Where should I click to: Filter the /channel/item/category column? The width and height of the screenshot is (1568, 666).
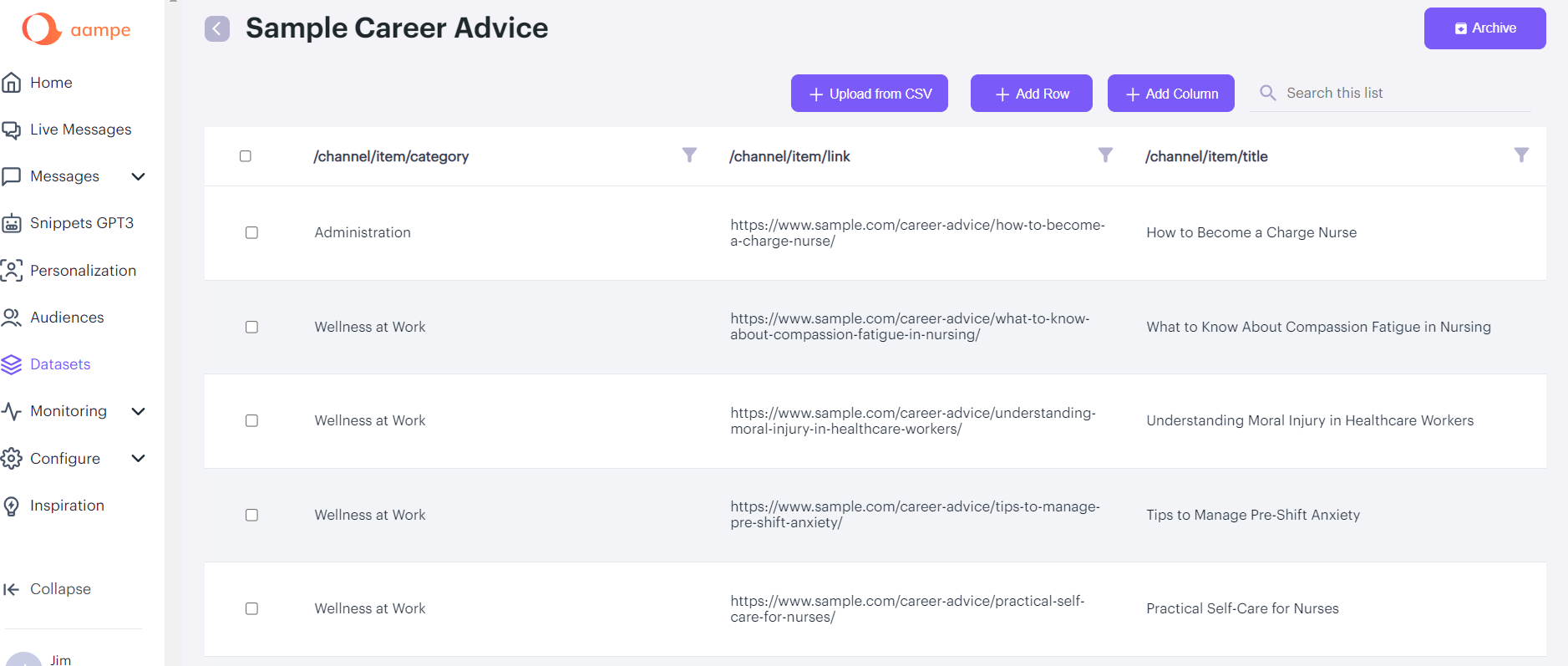(x=689, y=155)
